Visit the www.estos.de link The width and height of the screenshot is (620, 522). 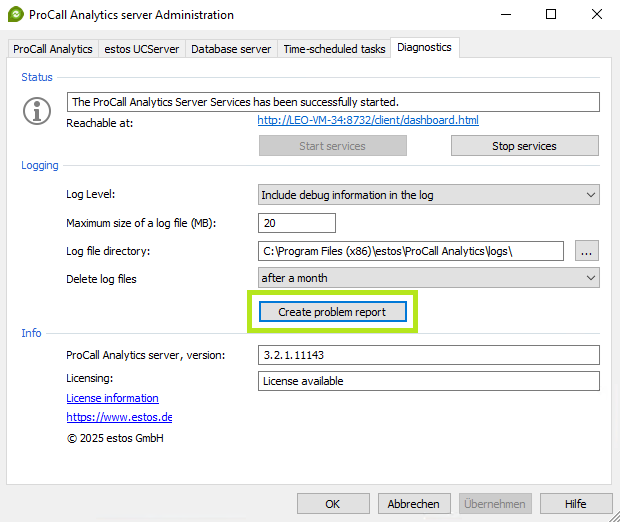pos(119,417)
